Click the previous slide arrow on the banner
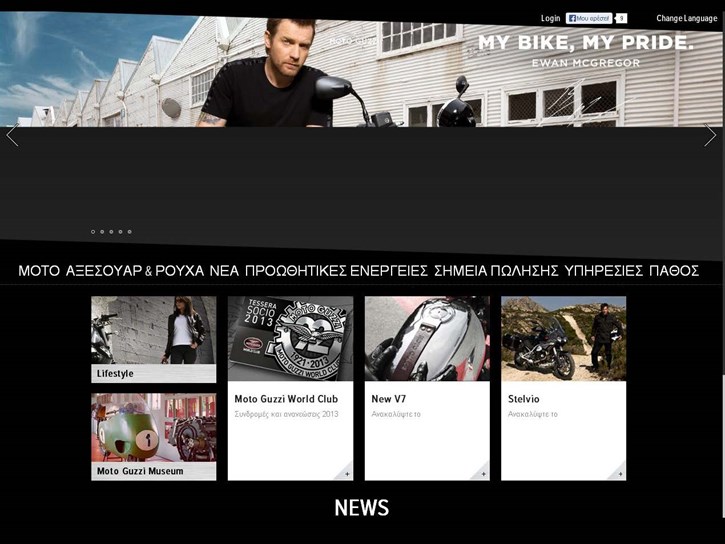The height and width of the screenshot is (544, 725). tap(13, 135)
